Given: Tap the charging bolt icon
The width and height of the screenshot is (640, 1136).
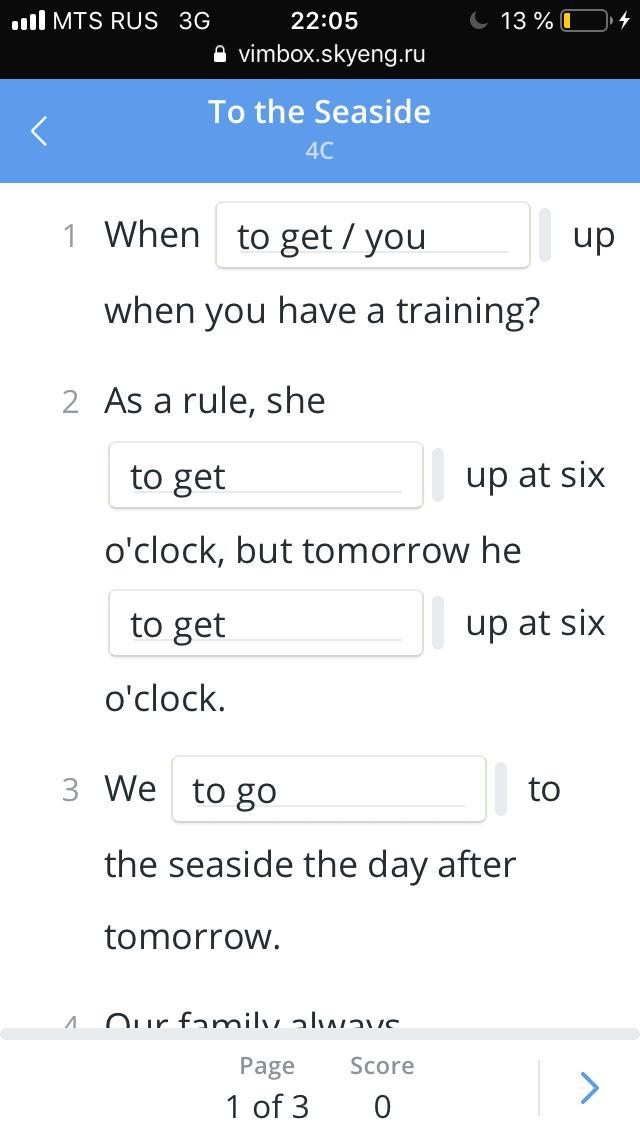Looking at the screenshot, I should [x=625, y=20].
